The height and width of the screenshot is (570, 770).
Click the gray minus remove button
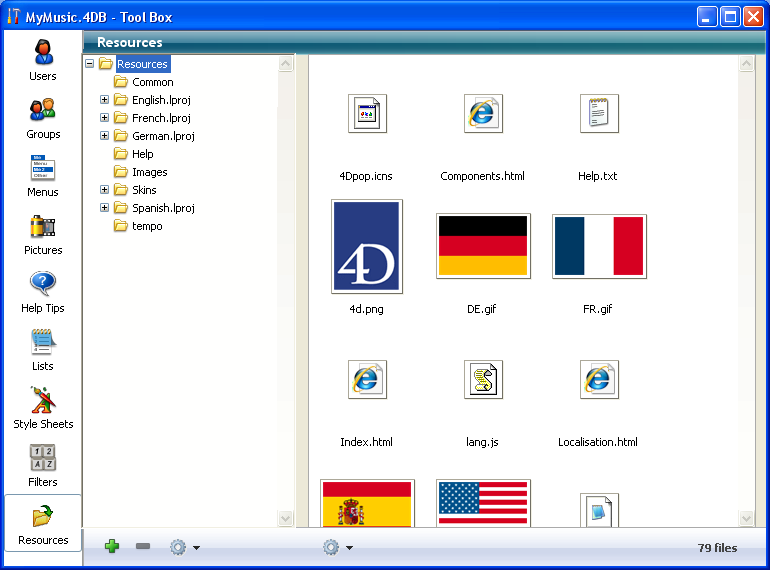coord(143,547)
